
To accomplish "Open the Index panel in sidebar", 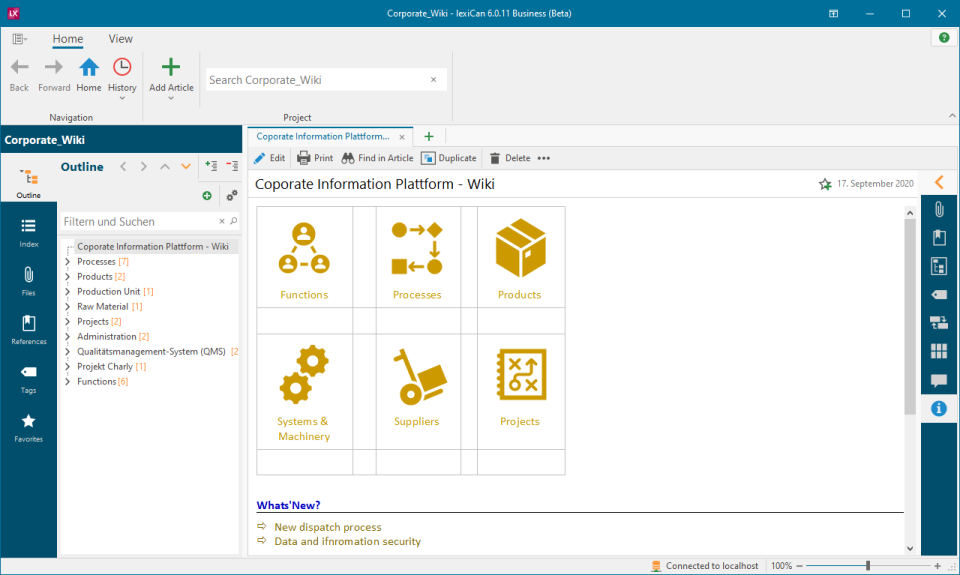I will click(x=28, y=232).
